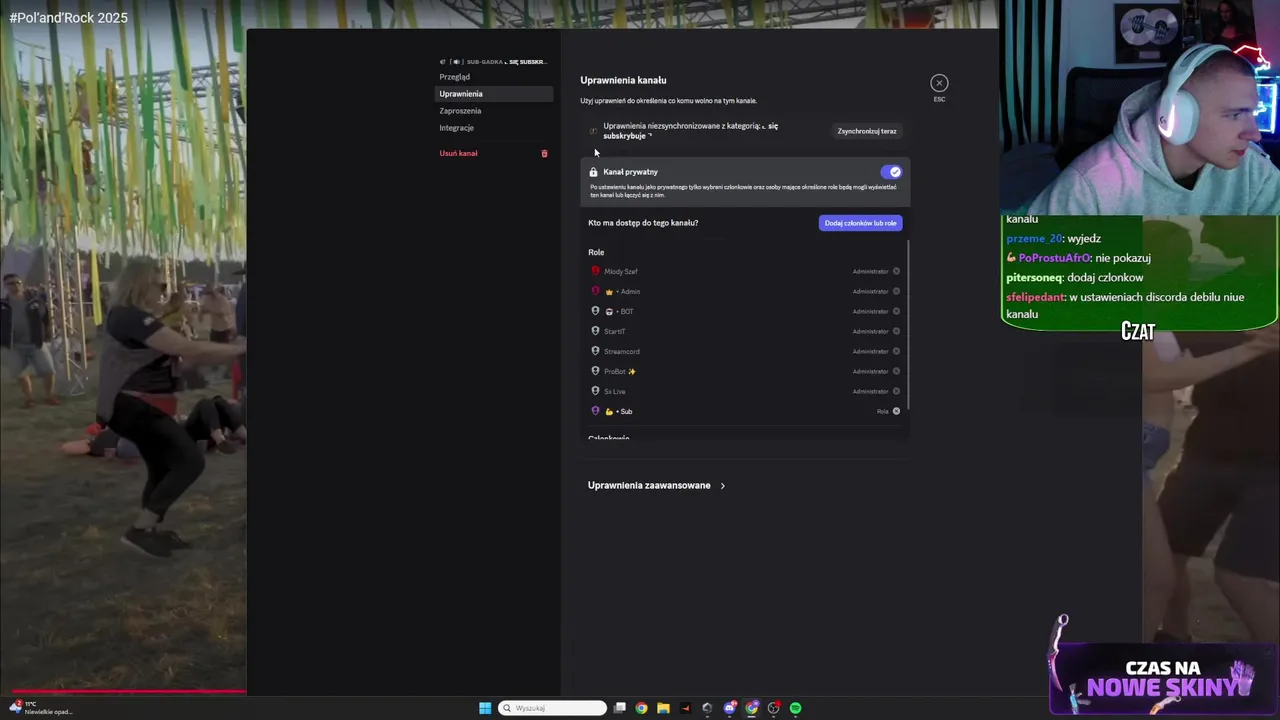This screenshot has height=720, width=1280.
Task: Open Spotify from the taskbar
Action: (x=796, y=708)
